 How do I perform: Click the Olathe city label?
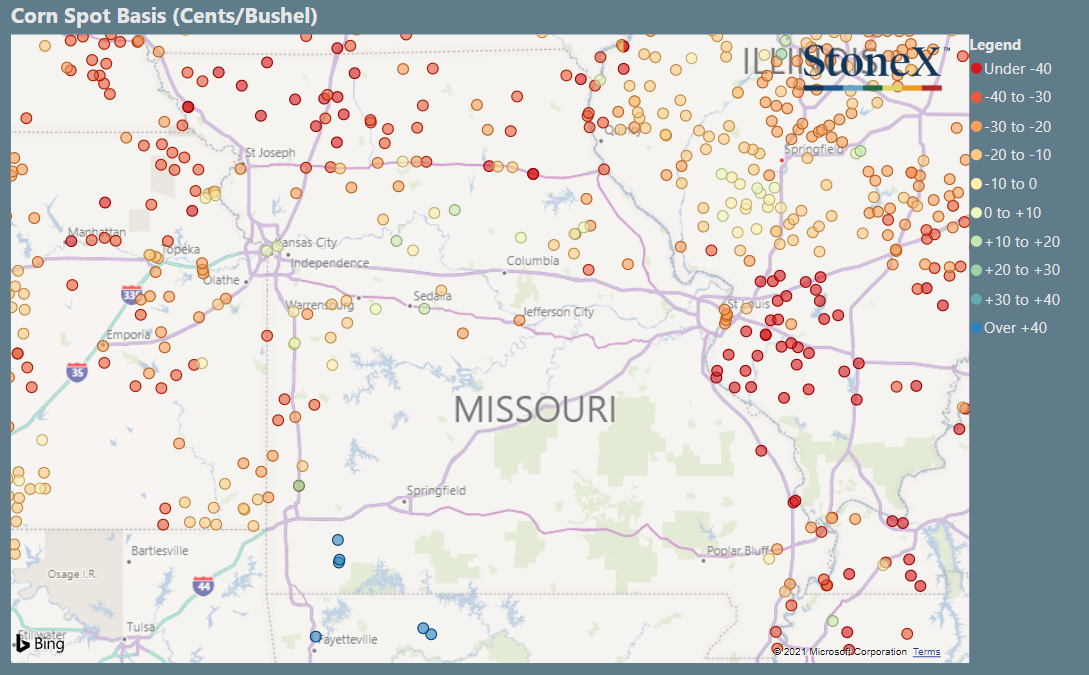[222, 280]
